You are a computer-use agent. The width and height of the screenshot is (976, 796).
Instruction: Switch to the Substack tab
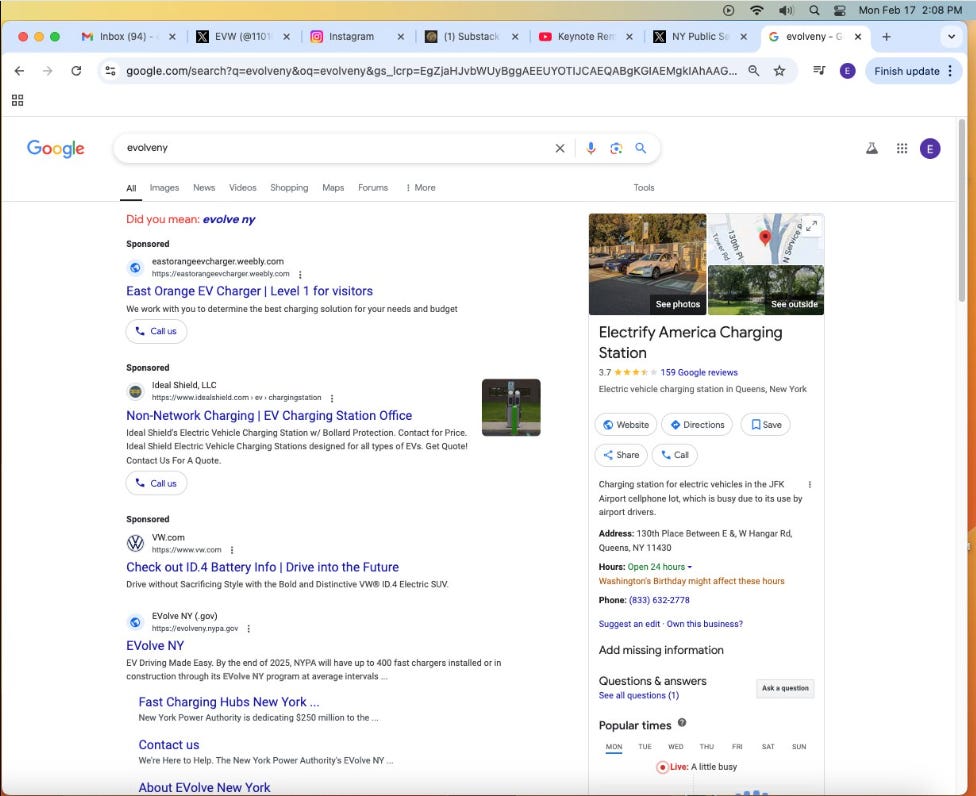[470, 37]
